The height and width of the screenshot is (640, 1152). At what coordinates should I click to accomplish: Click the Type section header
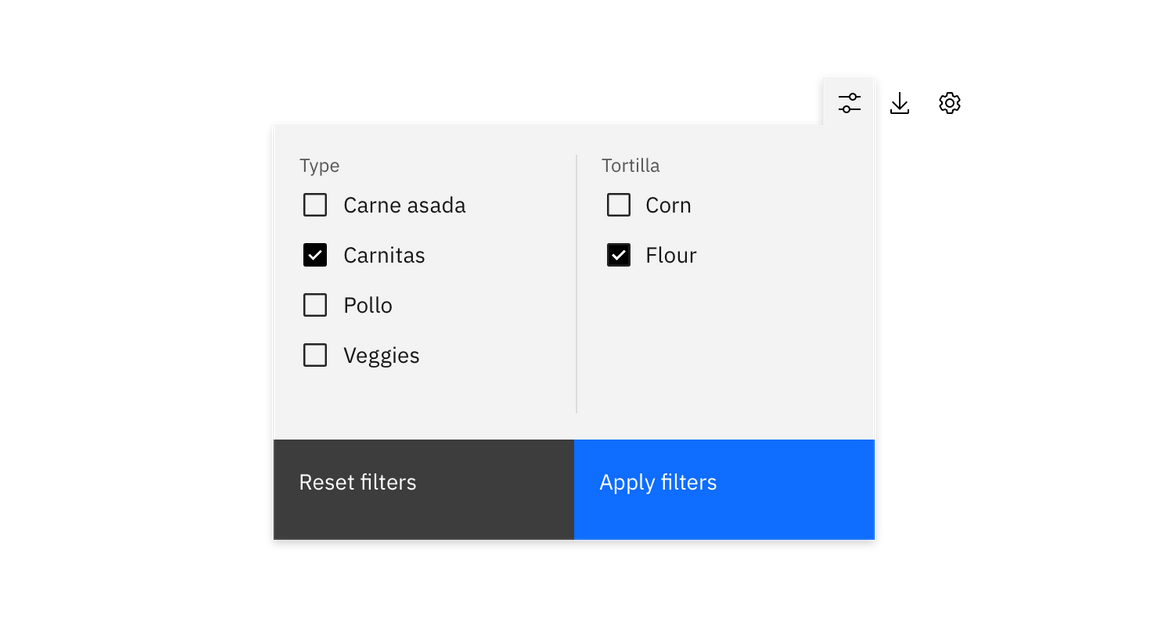pos(319,165)
